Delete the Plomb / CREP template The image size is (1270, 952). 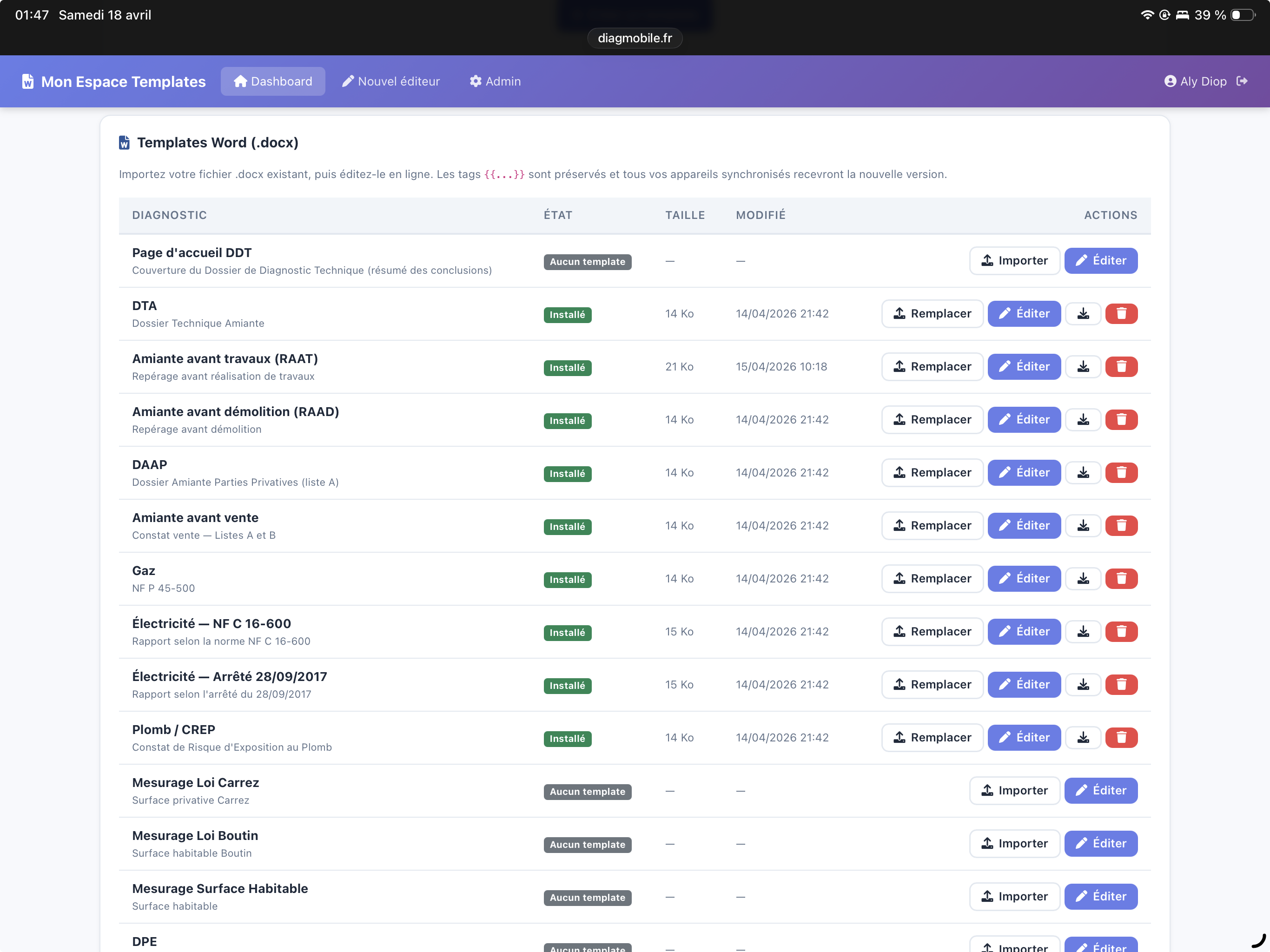point(1121,738)
